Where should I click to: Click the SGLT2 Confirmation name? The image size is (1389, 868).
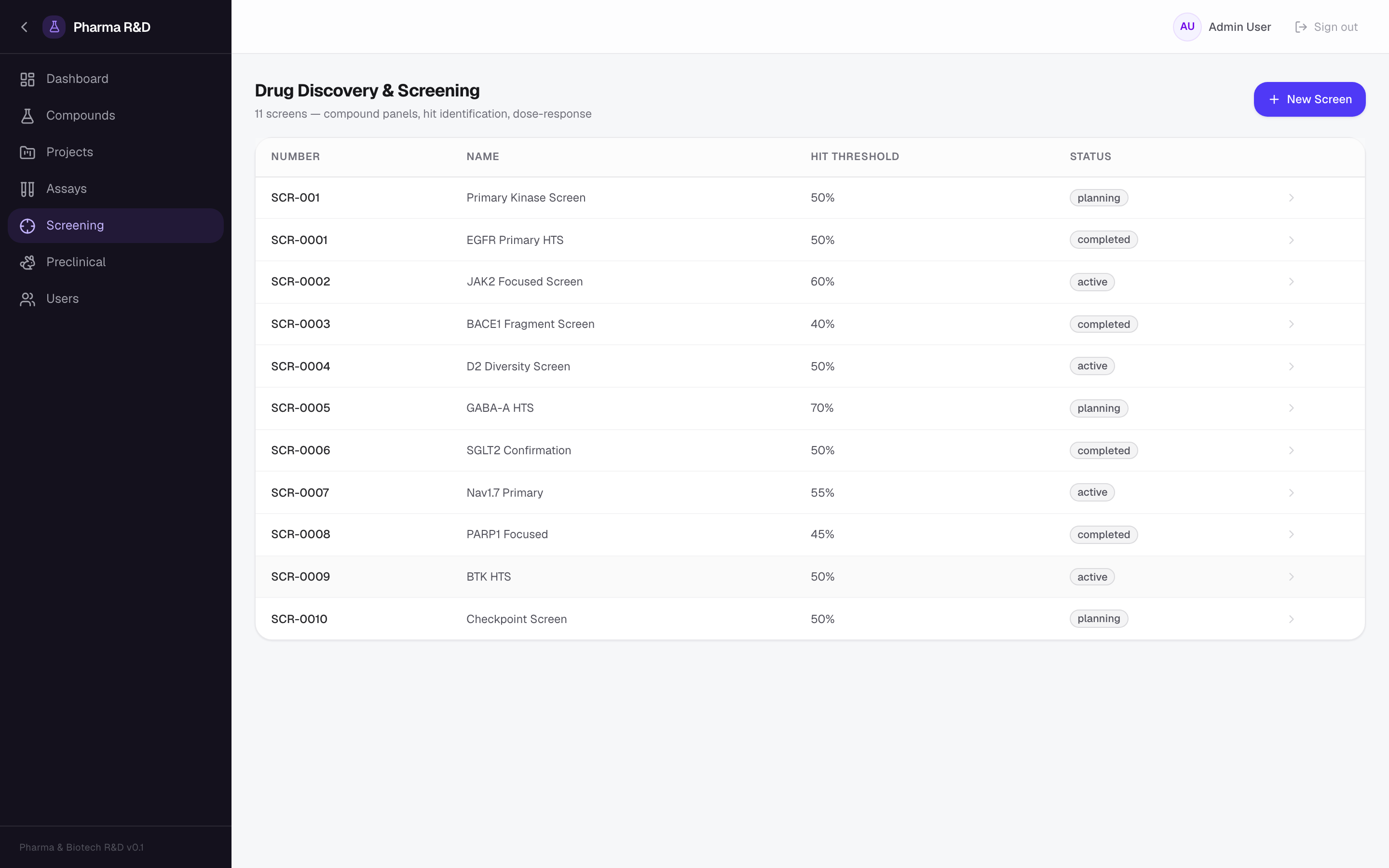pyautogui.click(x=518, y=451)
